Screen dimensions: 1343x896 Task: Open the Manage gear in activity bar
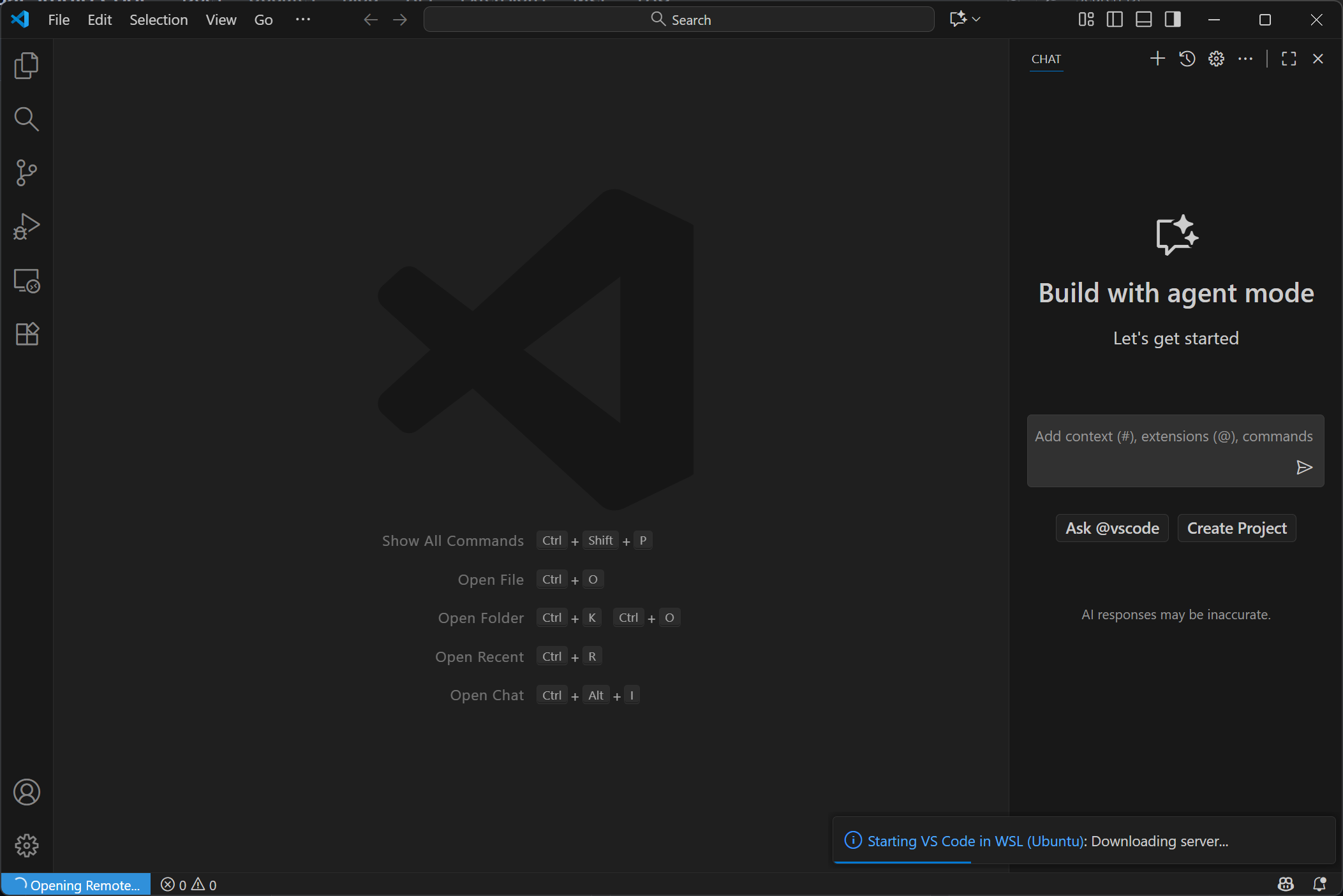(26, 846)
